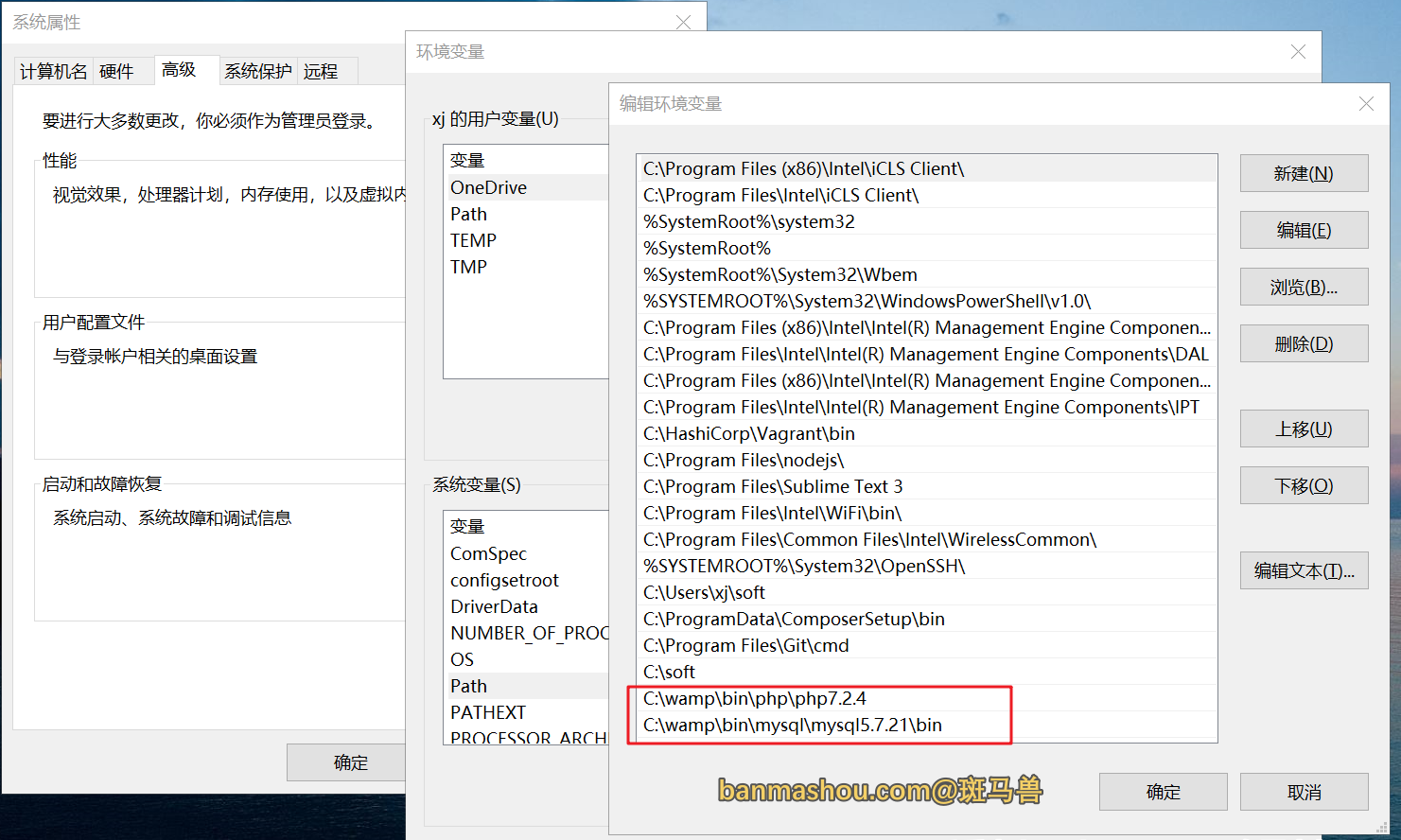Image resolution: width=1401 pixels, height=840 pixels.
Task: Select the Sublime Text 3 path entry
Action: (x=772, y=487)
